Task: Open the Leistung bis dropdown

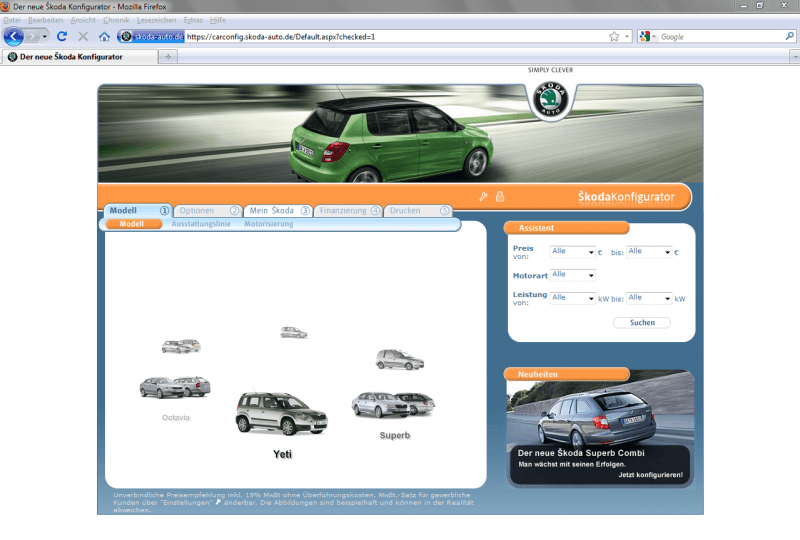Action: tap(648, 298)
